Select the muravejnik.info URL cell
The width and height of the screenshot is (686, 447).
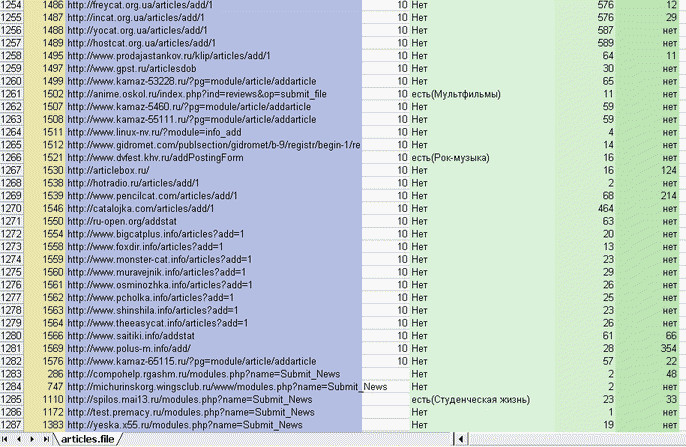click(x=214, y=272)
